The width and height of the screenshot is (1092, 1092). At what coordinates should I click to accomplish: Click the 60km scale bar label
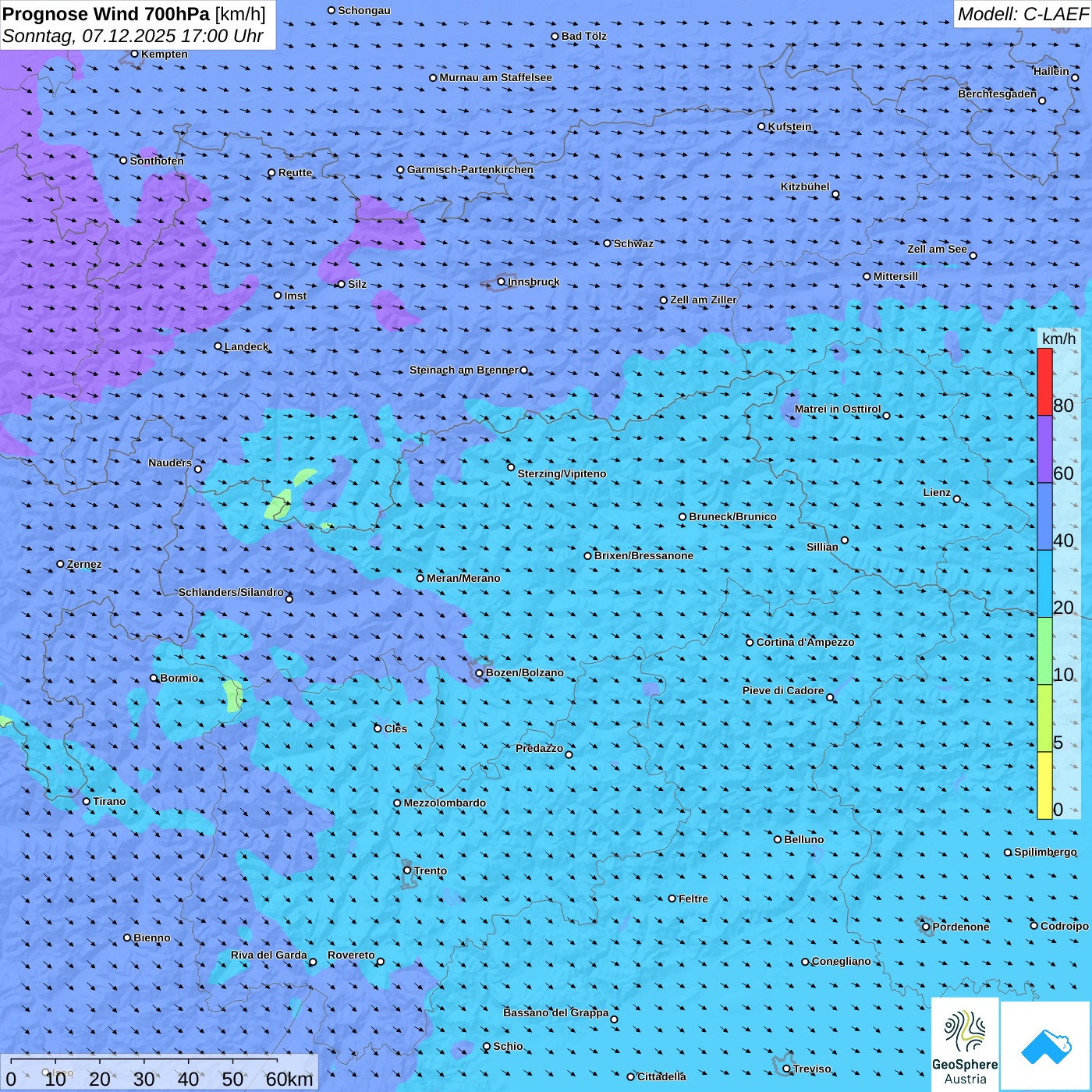[289, 1079]
